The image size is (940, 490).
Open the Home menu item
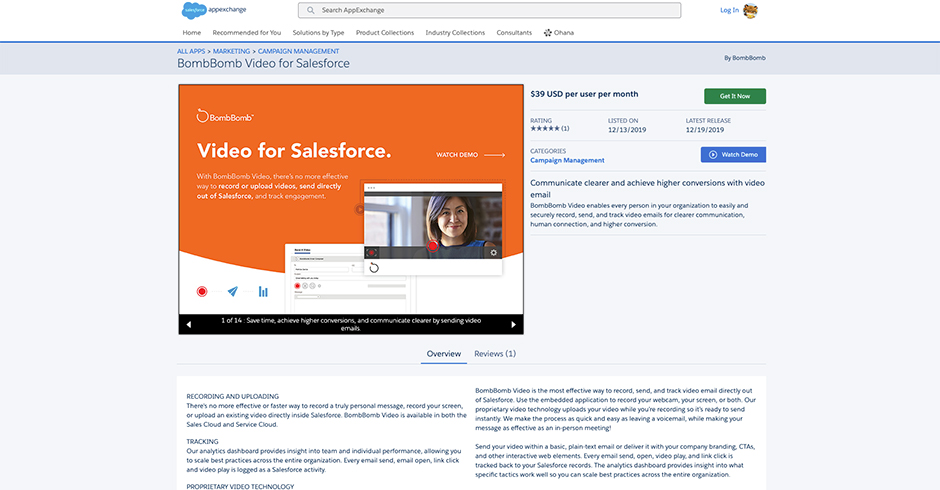(x=192, y=33)
